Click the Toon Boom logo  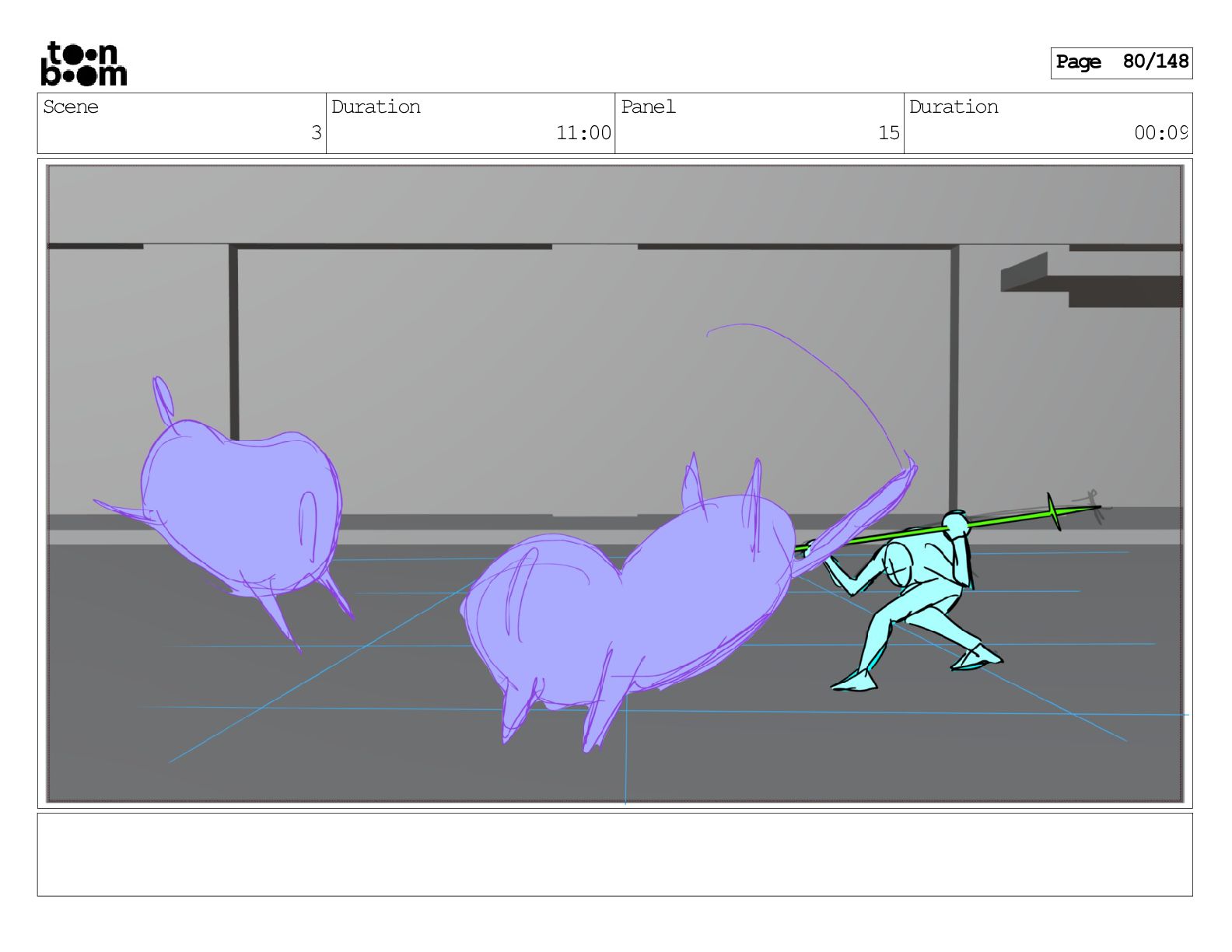(83, 64)
